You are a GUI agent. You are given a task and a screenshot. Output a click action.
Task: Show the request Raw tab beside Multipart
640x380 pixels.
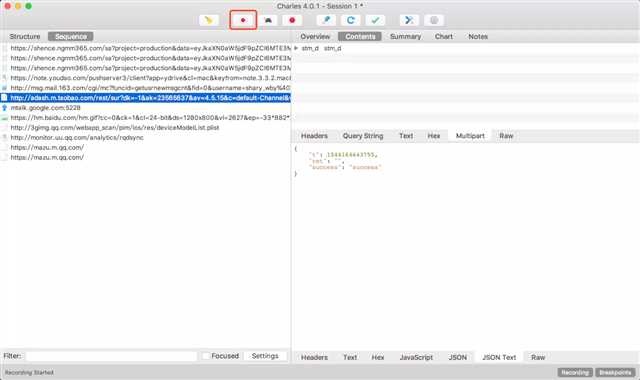[x=506, y=136]
